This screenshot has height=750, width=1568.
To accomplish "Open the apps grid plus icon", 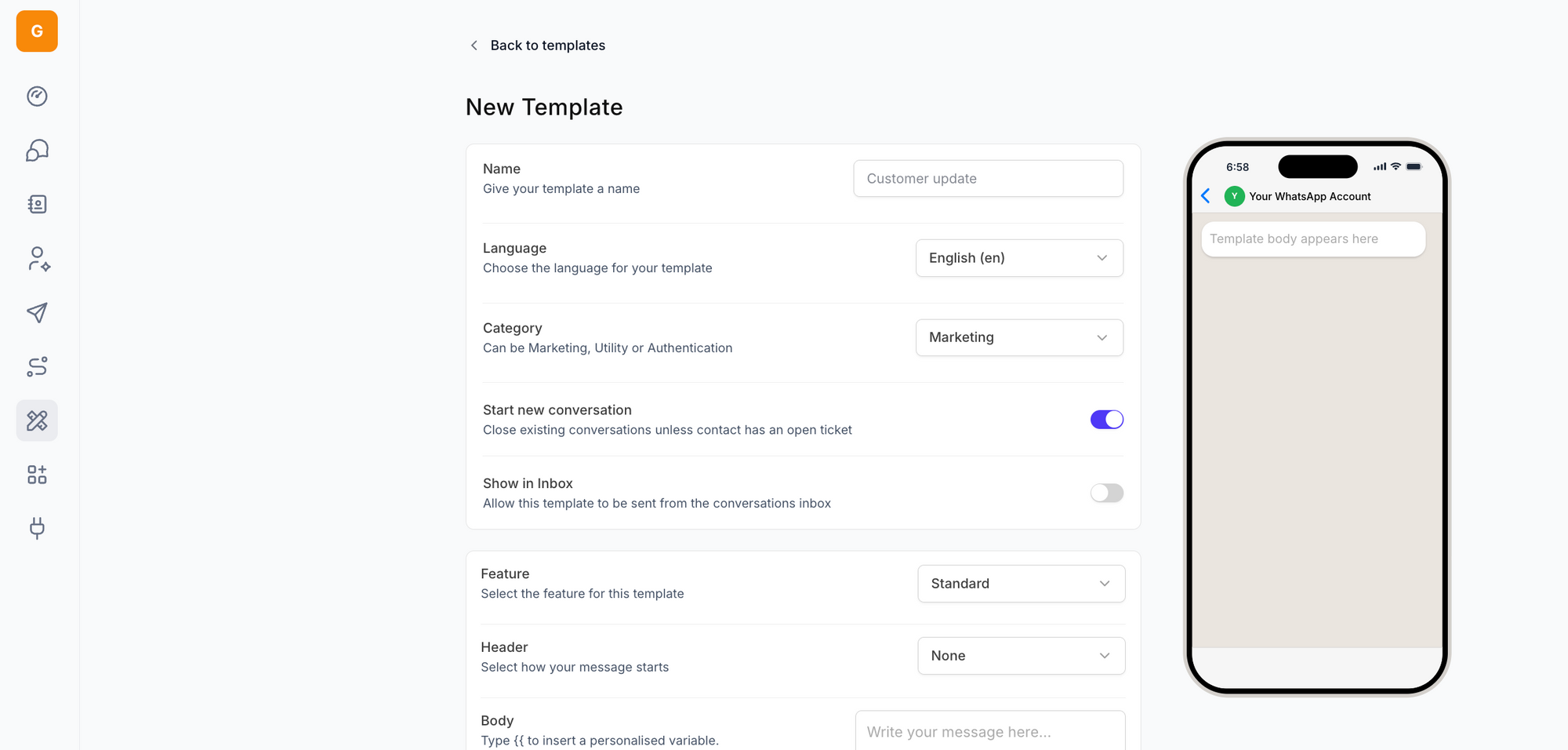I will coord(37,475).
